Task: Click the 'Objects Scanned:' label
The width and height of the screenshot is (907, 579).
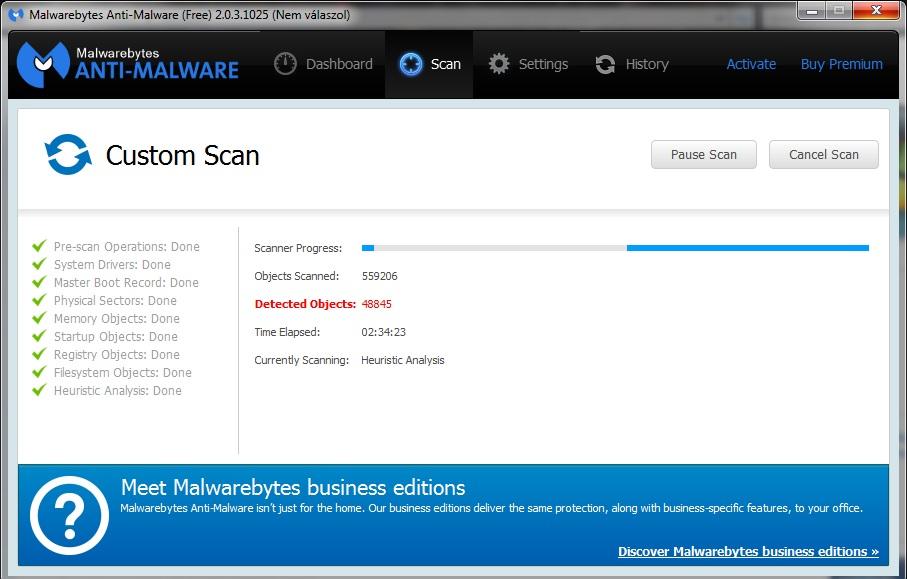Action: tap(297, 276)
